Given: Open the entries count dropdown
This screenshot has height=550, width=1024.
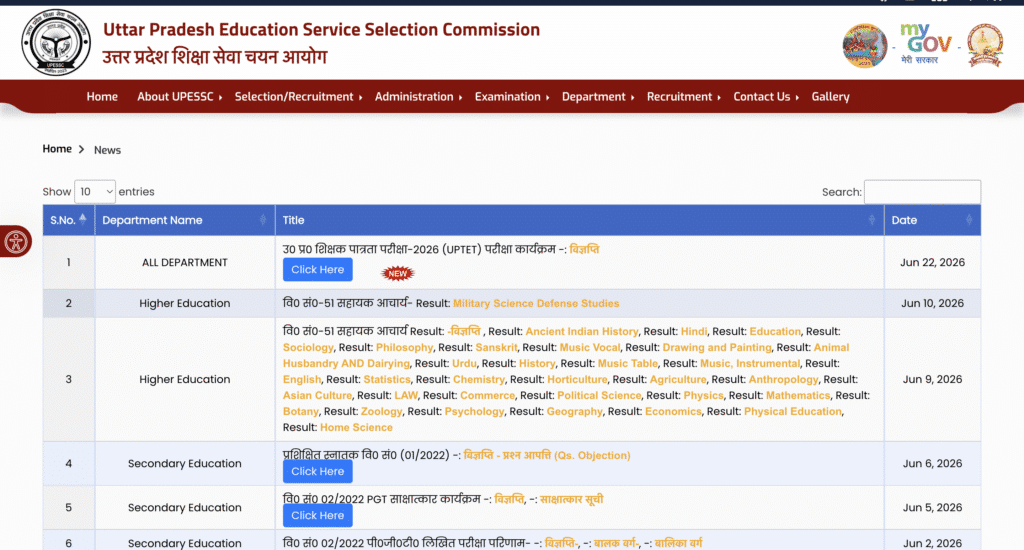Looking at the screenshot, I should [x=95, y=192].
